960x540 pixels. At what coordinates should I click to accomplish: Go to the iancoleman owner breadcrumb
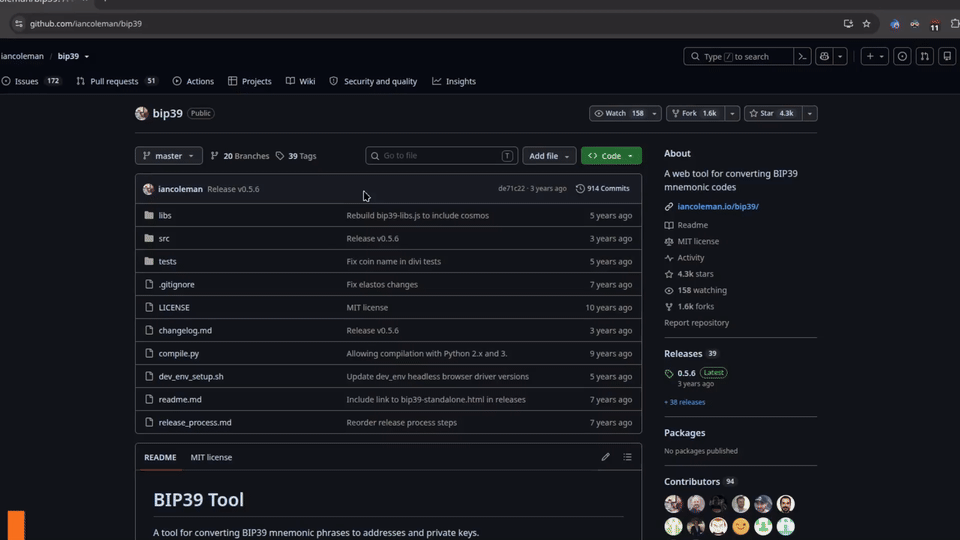[x=22, y=56]
